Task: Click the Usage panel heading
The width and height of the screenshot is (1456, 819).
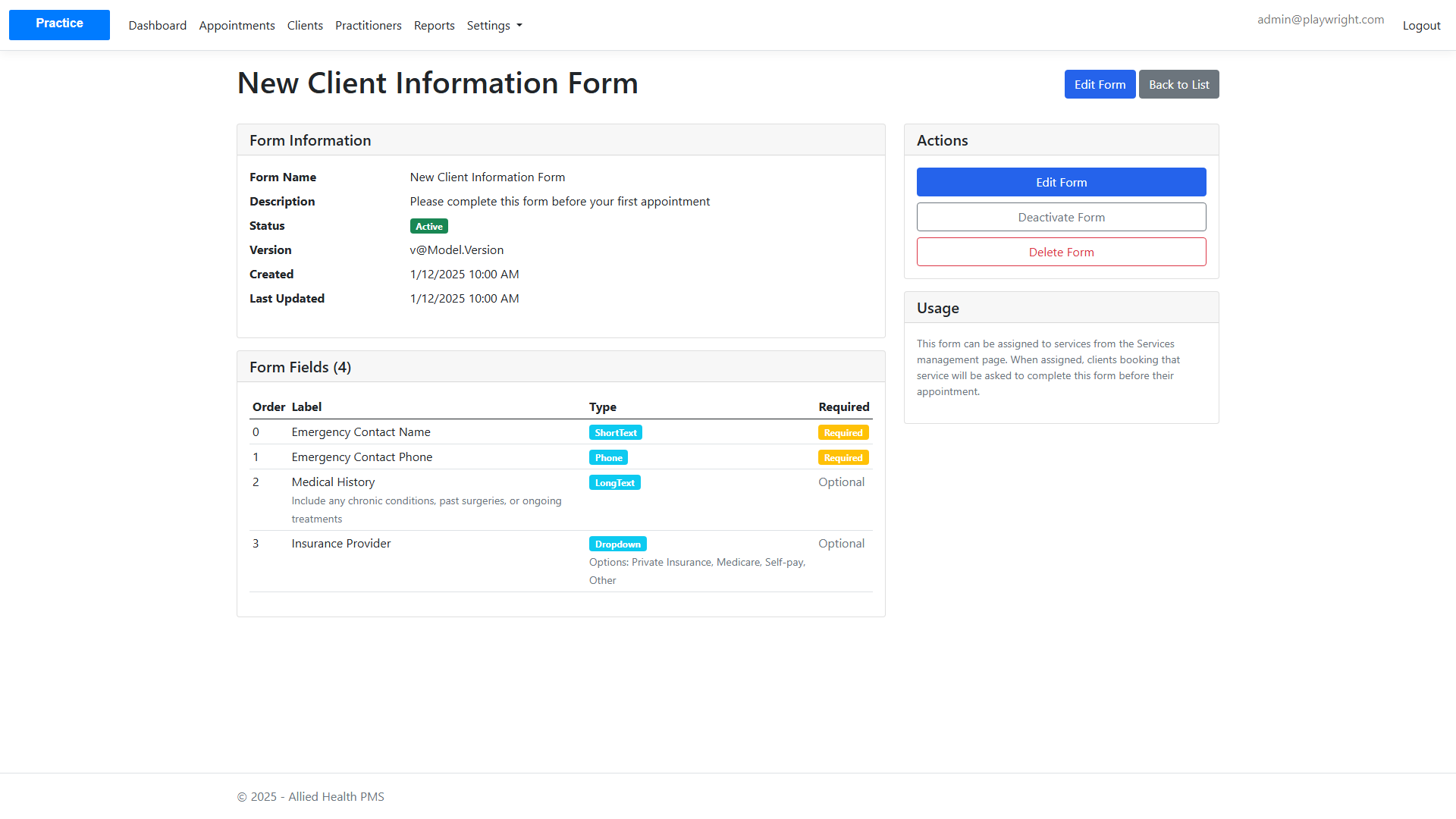Action: (937, 308)
